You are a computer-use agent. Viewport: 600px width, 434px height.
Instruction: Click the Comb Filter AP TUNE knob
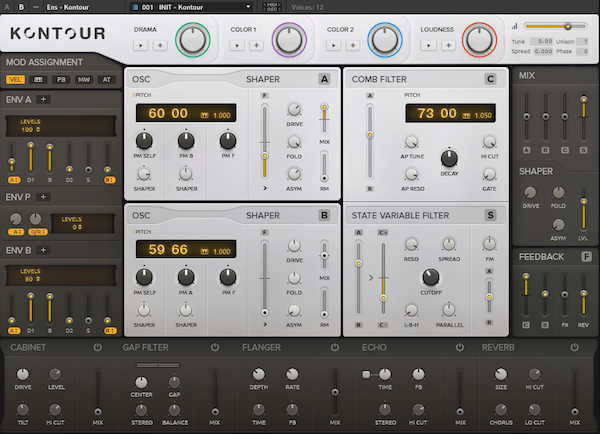tap(412, 142)
